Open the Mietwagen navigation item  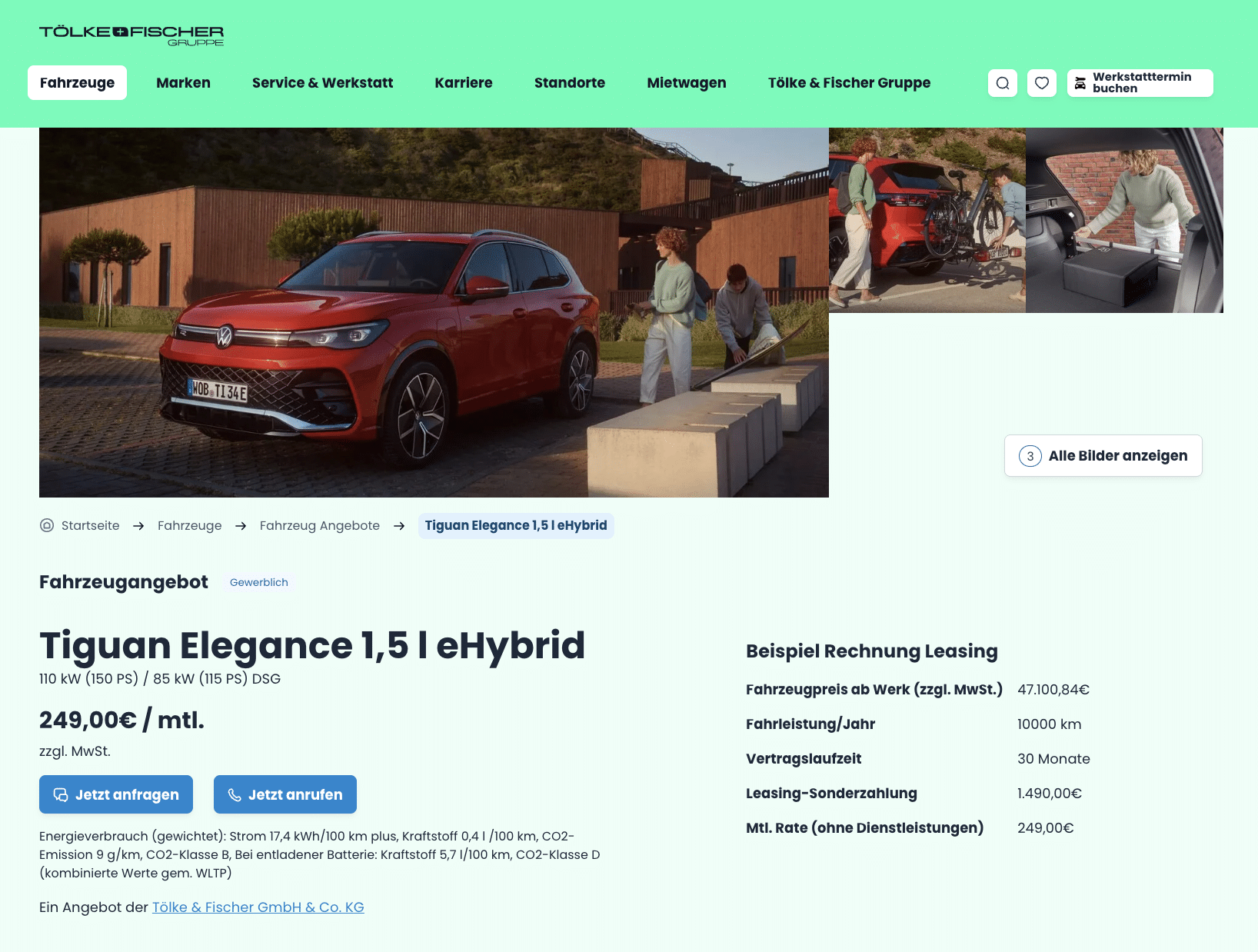687,83
